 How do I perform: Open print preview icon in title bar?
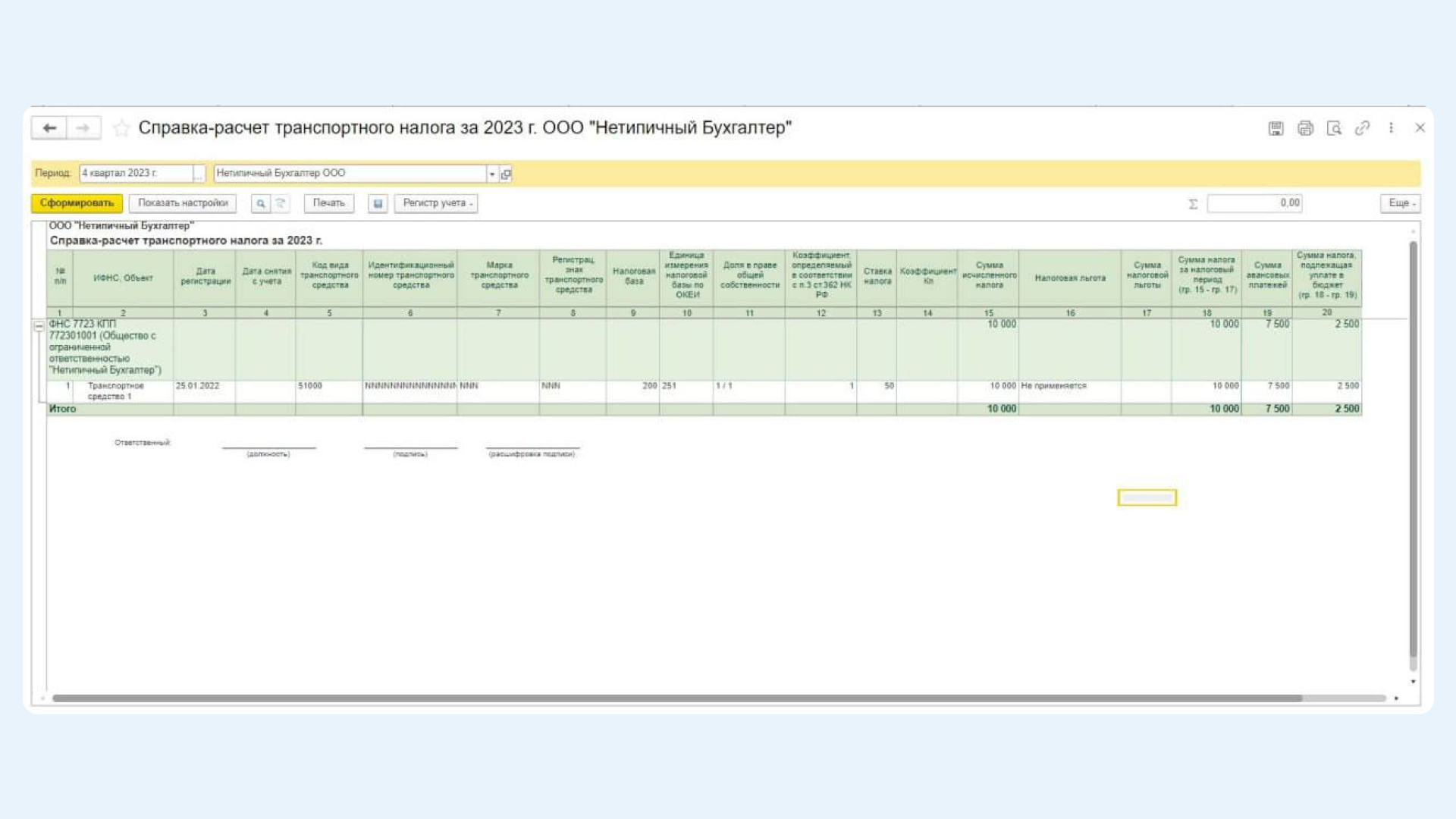(x=1334, y=128)
